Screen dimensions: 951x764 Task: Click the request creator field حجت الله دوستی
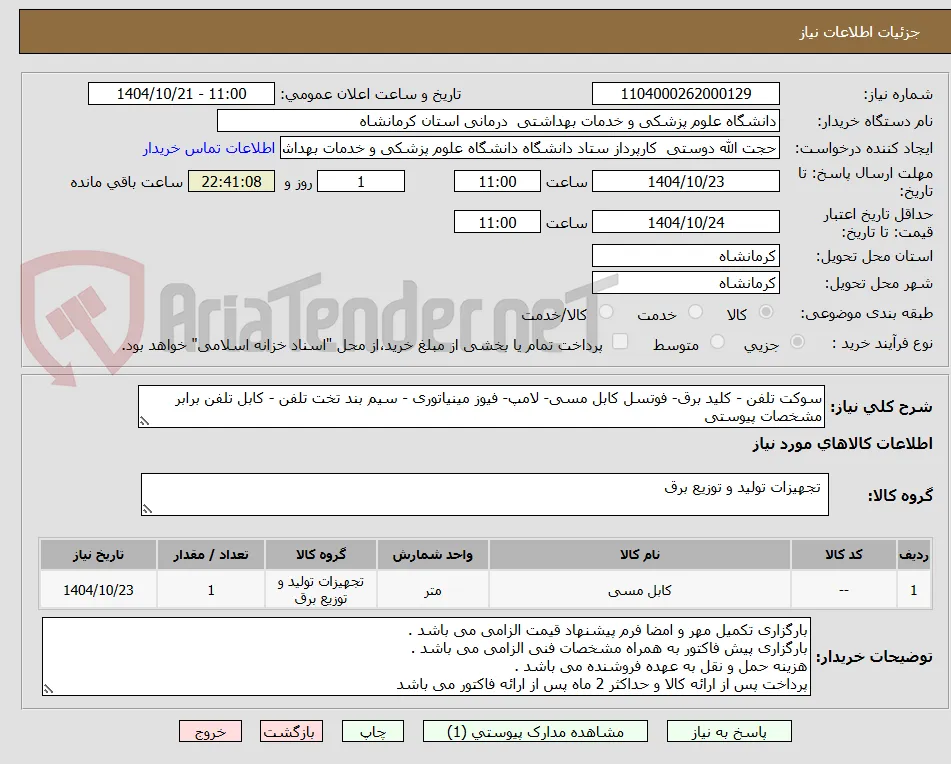(529, 149)
